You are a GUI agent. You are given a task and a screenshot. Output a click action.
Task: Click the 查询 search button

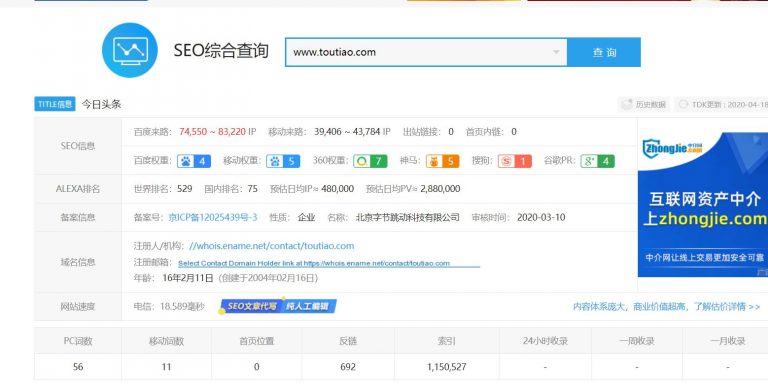coord(604,52)
